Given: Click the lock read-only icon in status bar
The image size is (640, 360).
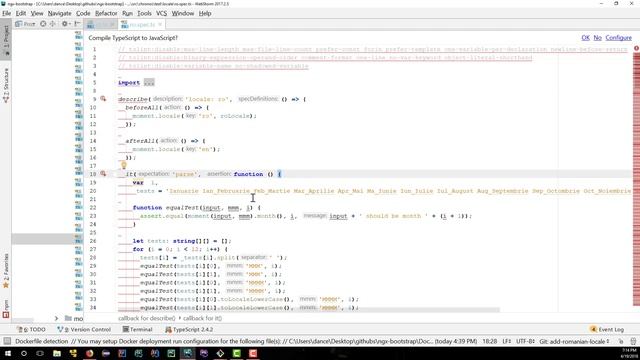Looking at the screenshot, I should pos(621,341).
